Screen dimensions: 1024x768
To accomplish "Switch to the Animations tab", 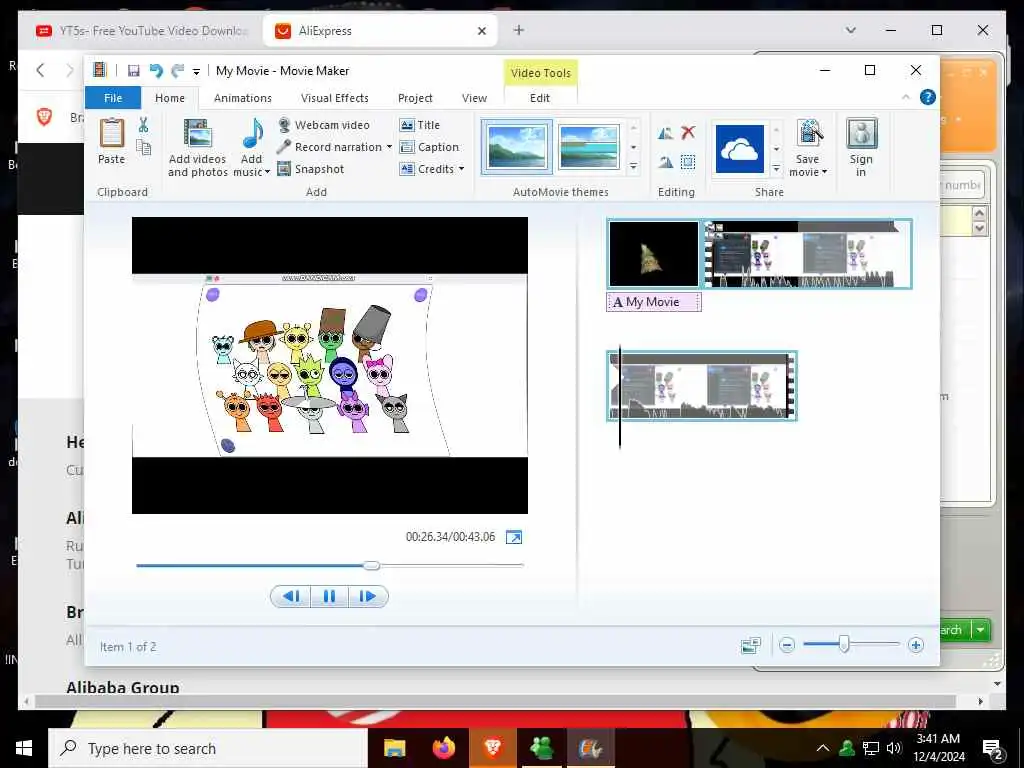I will [x=243, y=98].
